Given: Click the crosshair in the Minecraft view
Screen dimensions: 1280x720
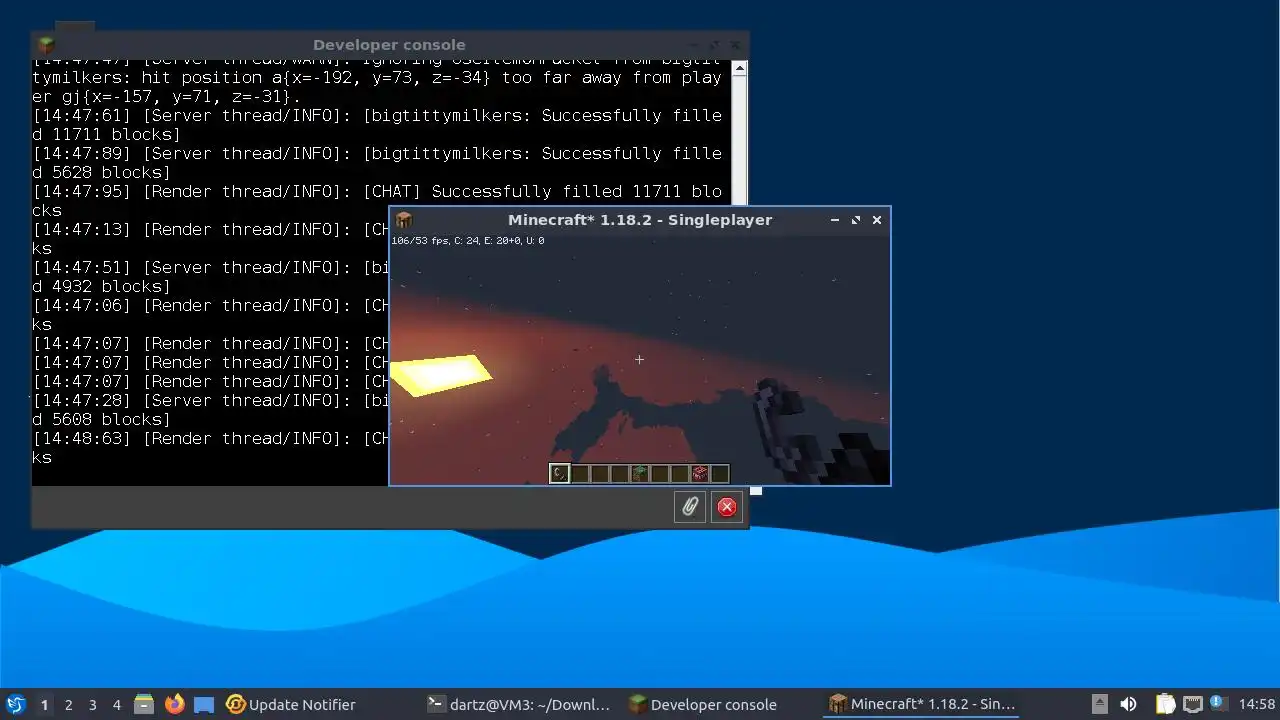Looking at the screenshot, I should tap(639, 359).
